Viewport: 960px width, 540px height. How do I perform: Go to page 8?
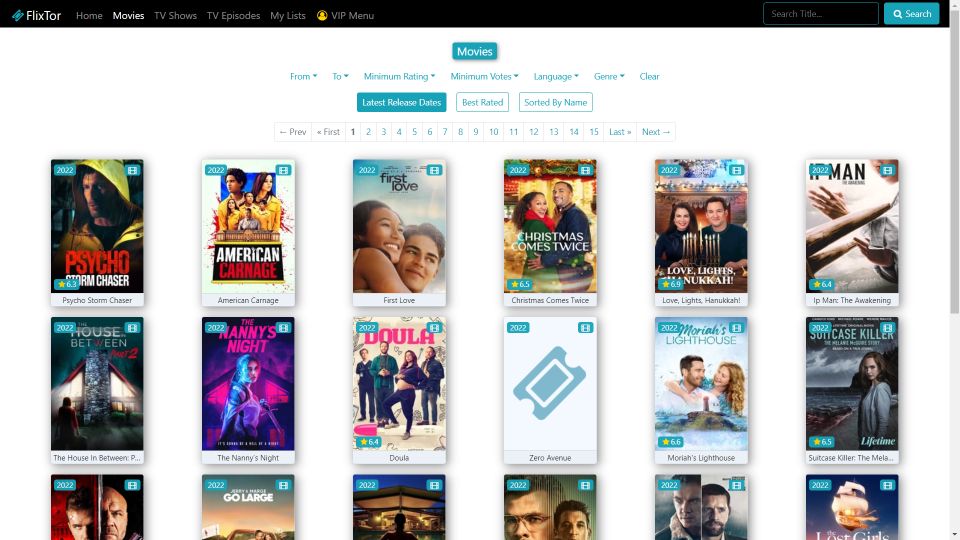(x=460, y=132)
